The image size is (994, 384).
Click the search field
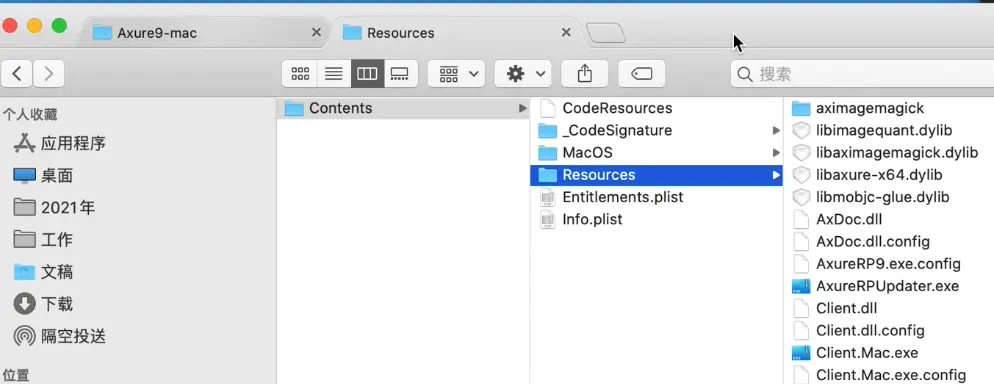pos(862,74)
